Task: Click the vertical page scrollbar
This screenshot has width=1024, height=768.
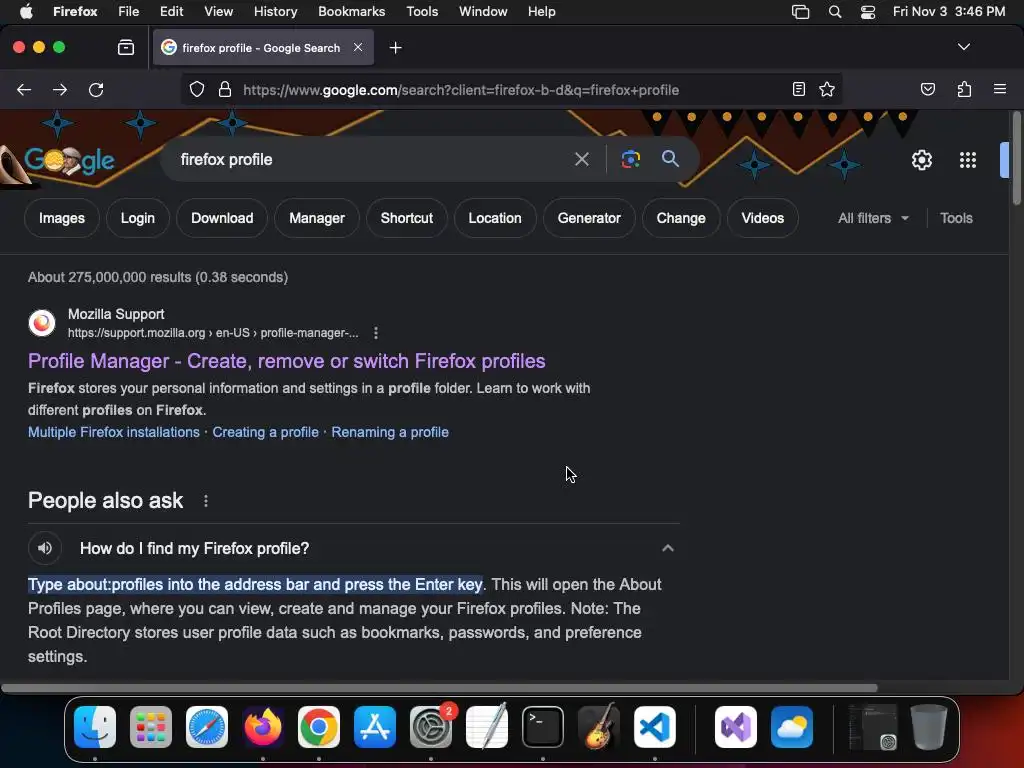Action: click(1017, 159)
